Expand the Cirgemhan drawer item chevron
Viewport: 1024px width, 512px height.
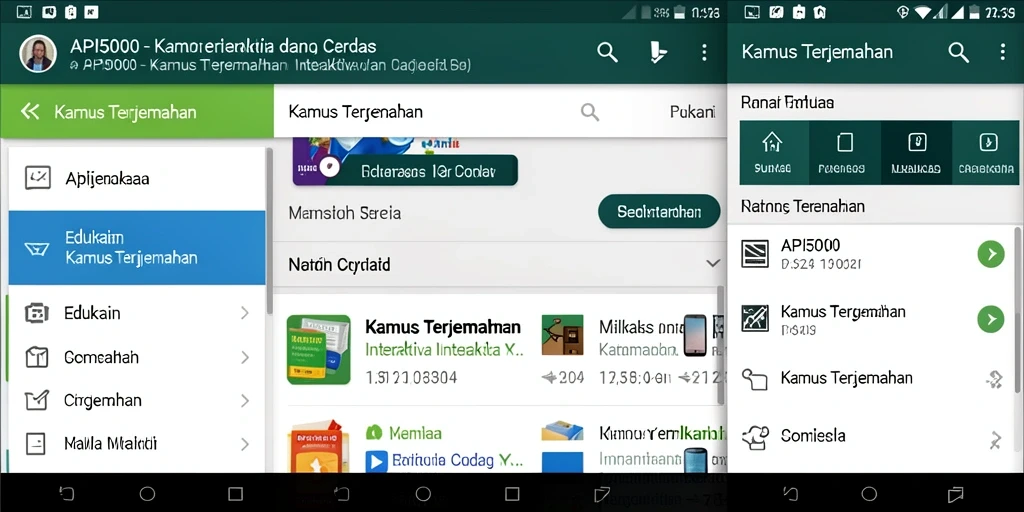pyautogui.click(x=245, y=400)
